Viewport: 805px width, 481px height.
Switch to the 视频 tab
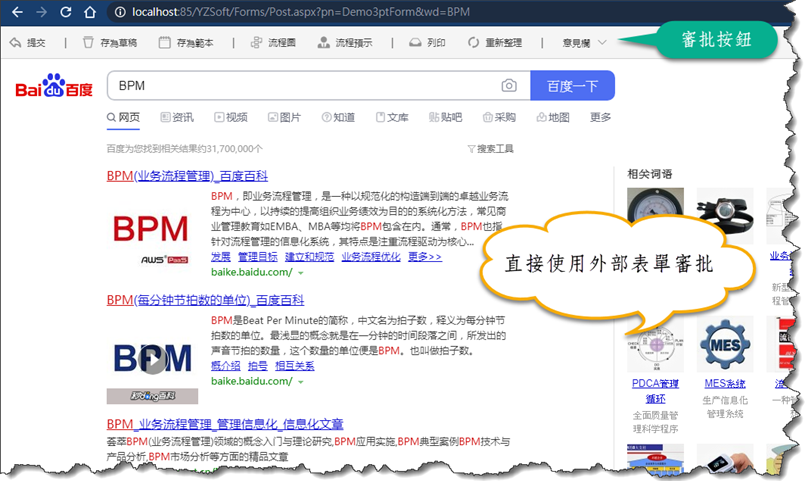point(231,118)
